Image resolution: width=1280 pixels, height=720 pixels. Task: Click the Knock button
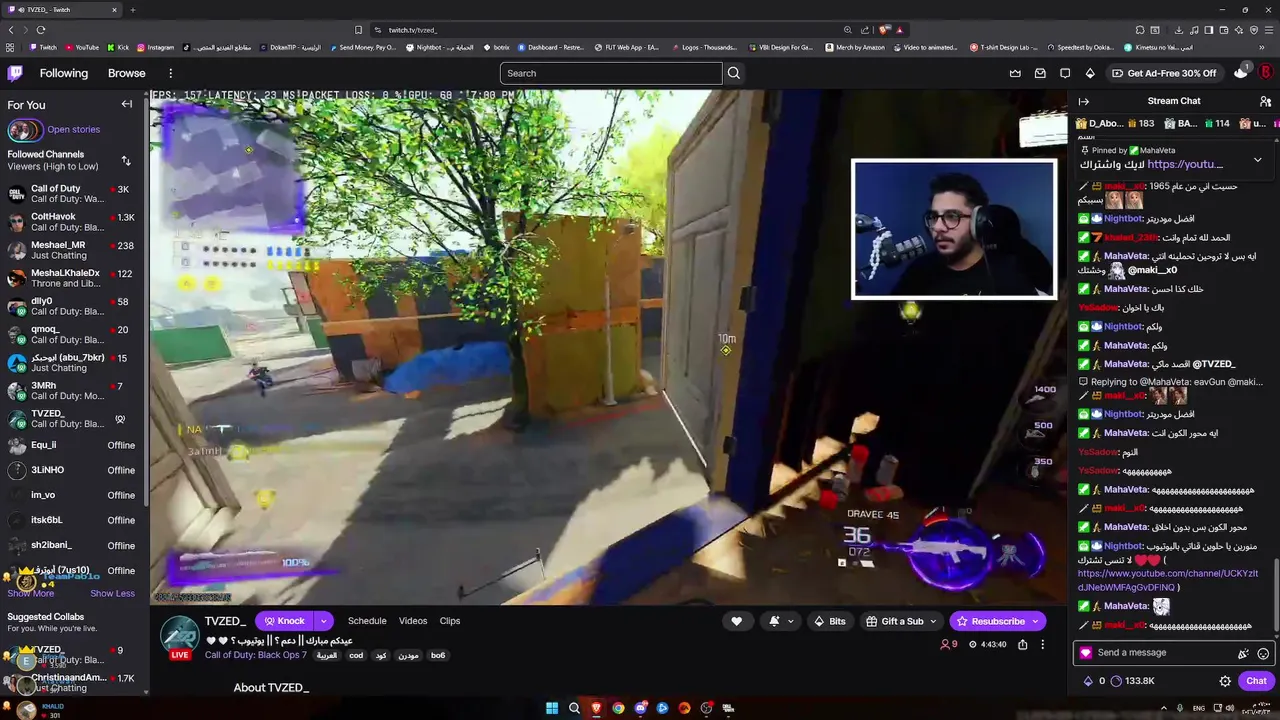coord(283,621)
